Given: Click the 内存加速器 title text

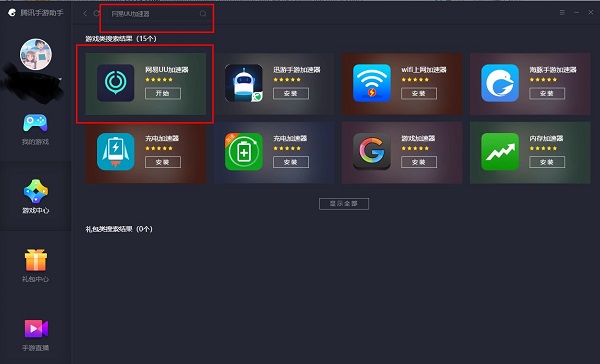Looking at the screenshot, I should 546,138.
